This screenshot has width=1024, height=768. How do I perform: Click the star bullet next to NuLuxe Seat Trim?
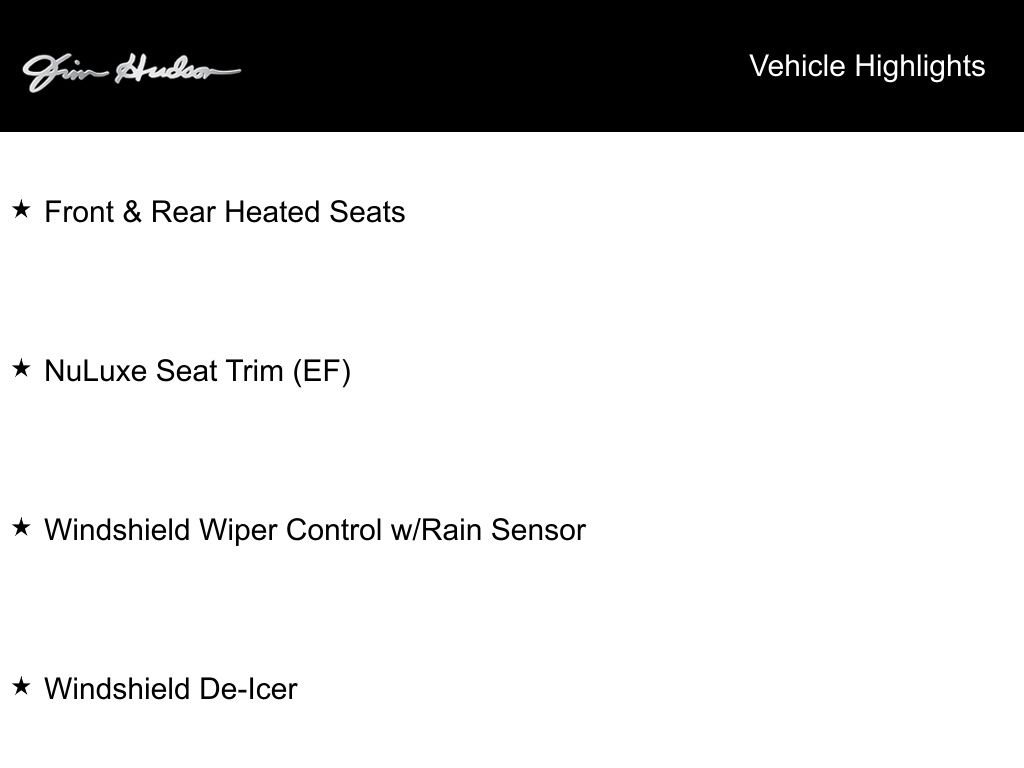pyautogui.click(x=21, y=369)
